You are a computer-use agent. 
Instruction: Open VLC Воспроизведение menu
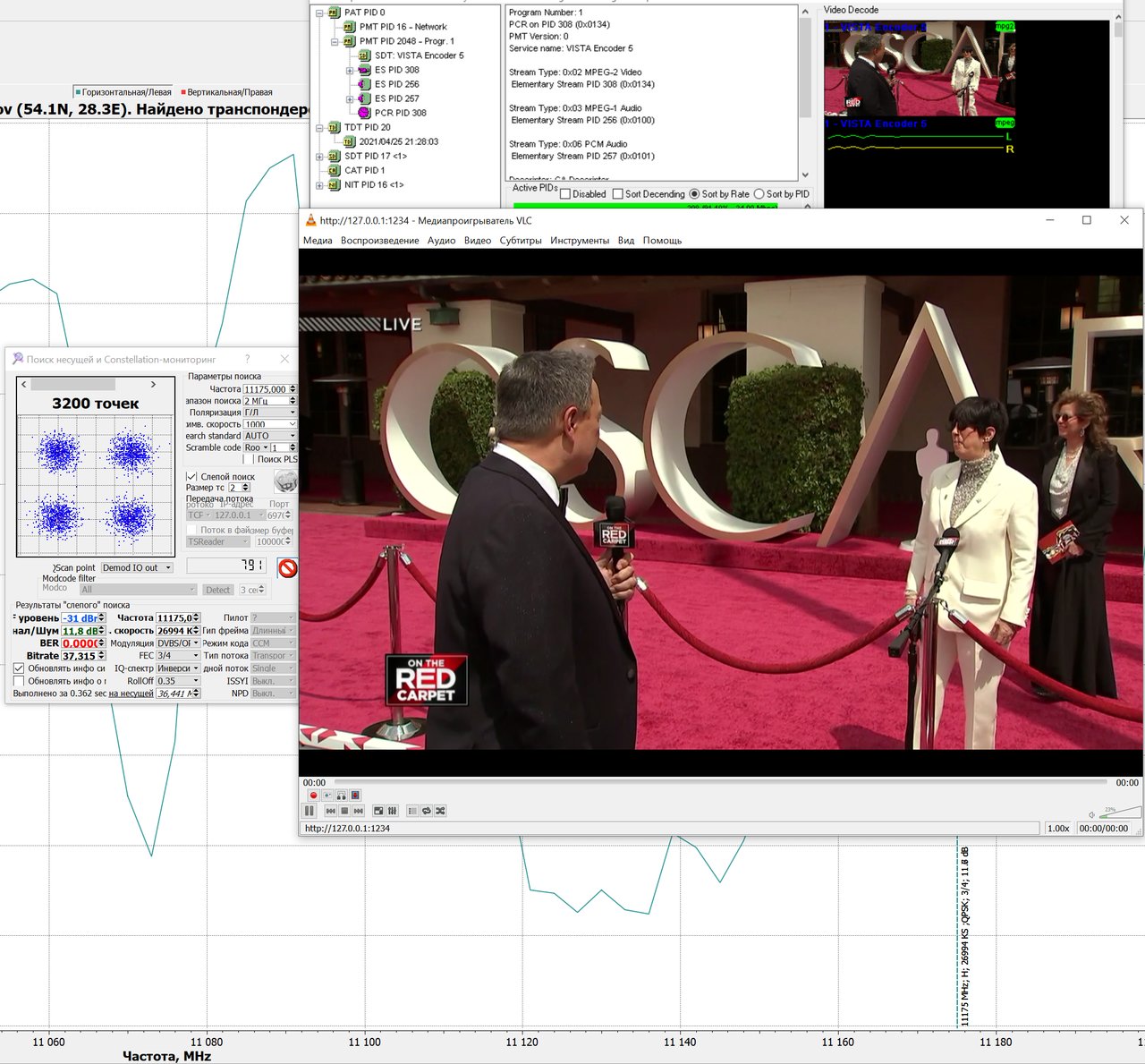click(379, 240)
